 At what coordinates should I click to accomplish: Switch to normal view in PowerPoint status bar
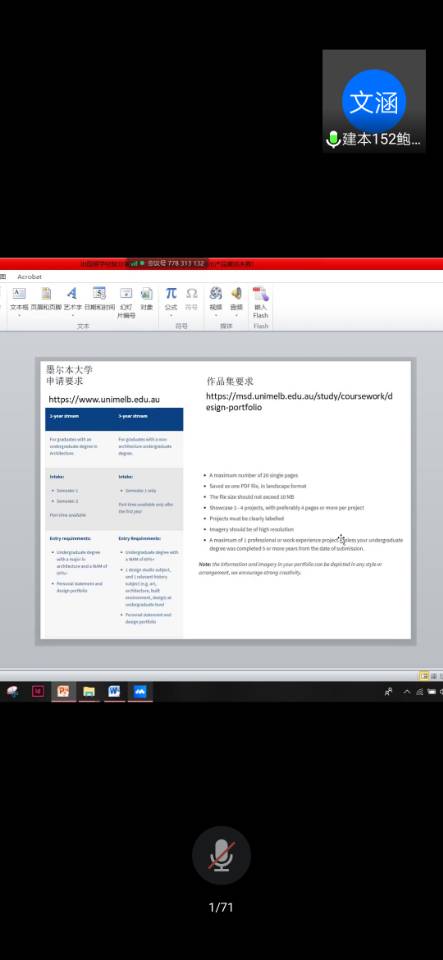(x=423, y=675)
